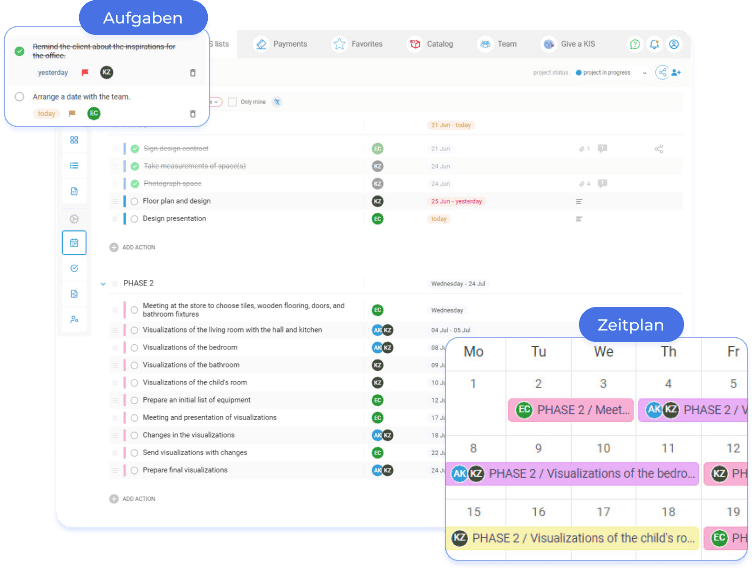This screenshot has height=569, width=752.
Task: Delete the Remind the client task
Action: [193, 72]
